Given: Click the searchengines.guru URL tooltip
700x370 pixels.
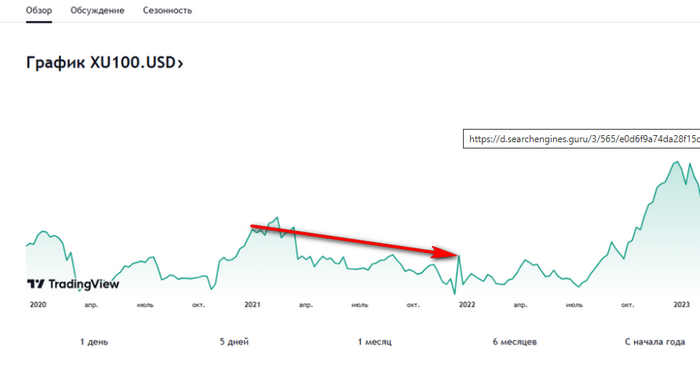Looking at the screenshot, I should click(581, 139).
